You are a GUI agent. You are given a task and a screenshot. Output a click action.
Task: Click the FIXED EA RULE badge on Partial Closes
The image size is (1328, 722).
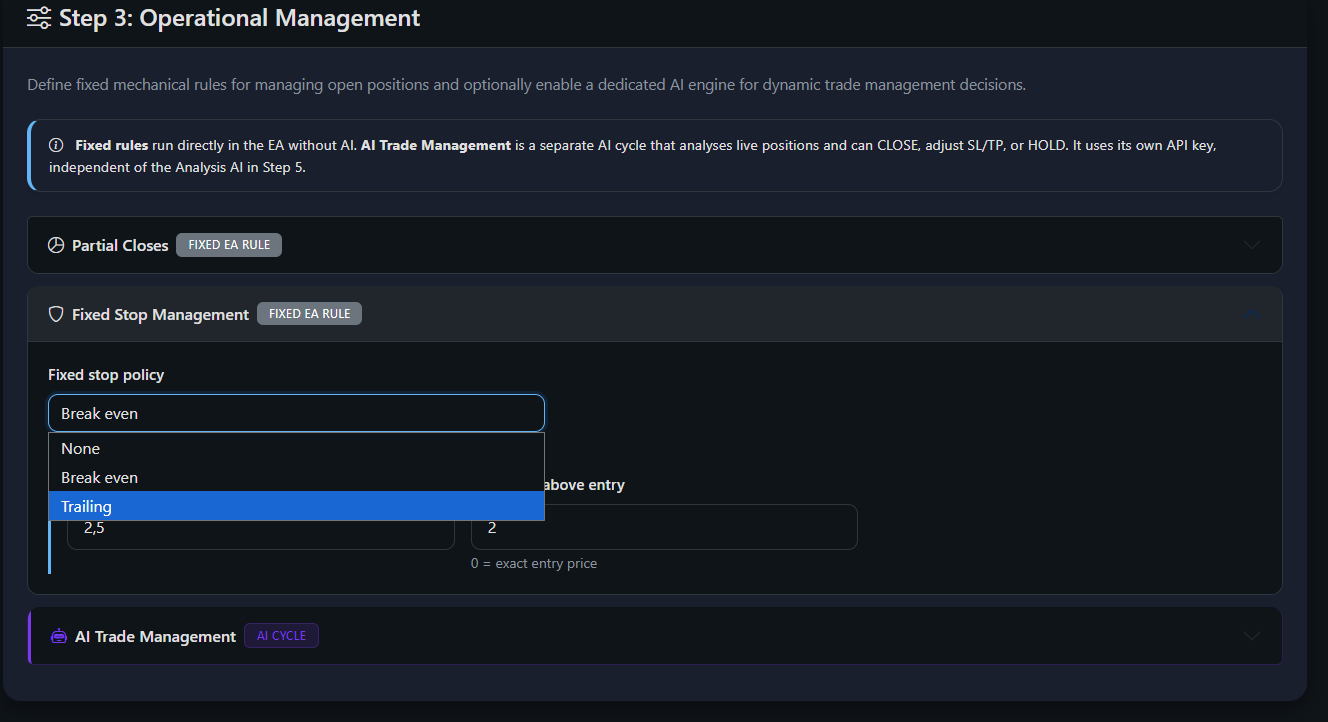tap(229, 245)
